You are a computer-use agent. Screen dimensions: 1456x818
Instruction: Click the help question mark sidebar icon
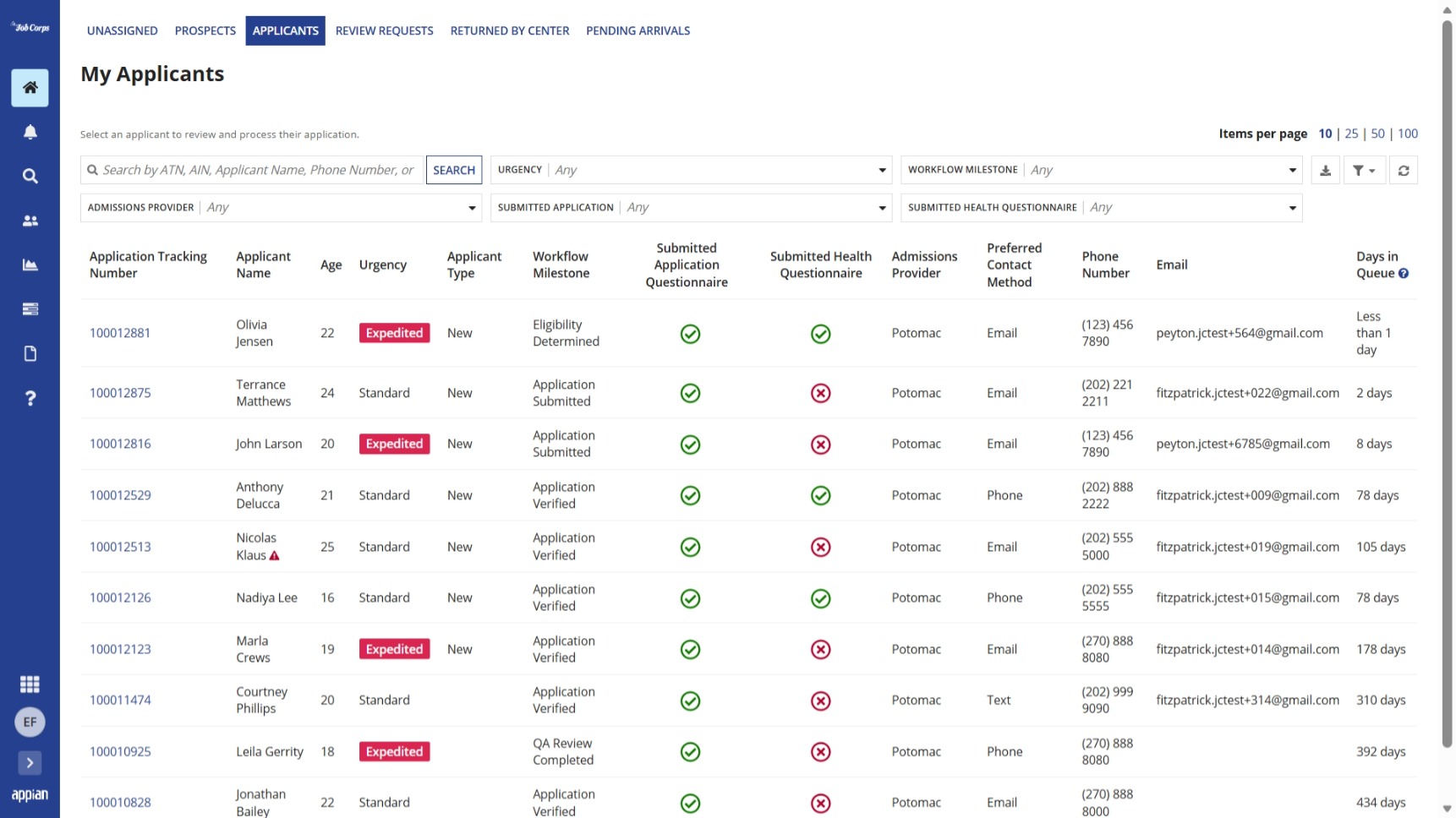(30, 398)
